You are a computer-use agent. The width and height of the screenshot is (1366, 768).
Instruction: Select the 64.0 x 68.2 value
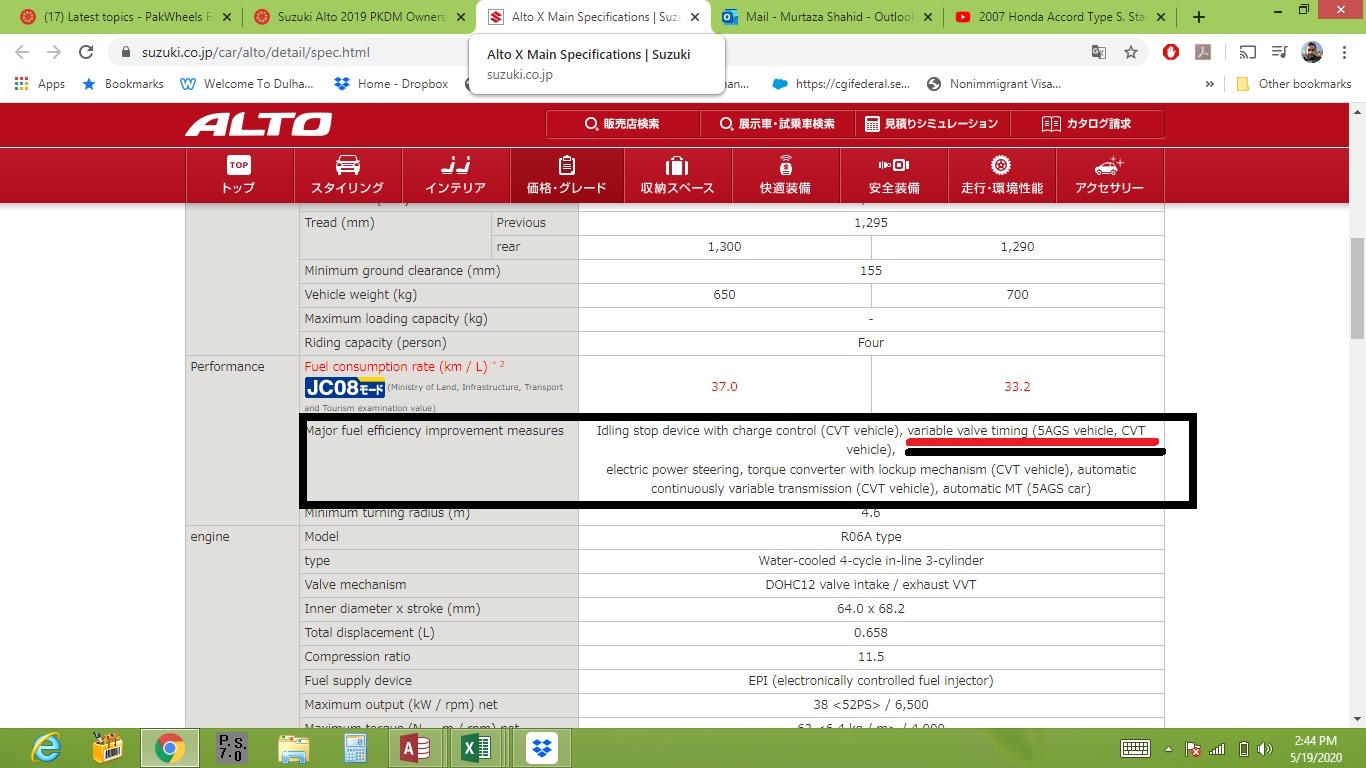tap(871, 609)
